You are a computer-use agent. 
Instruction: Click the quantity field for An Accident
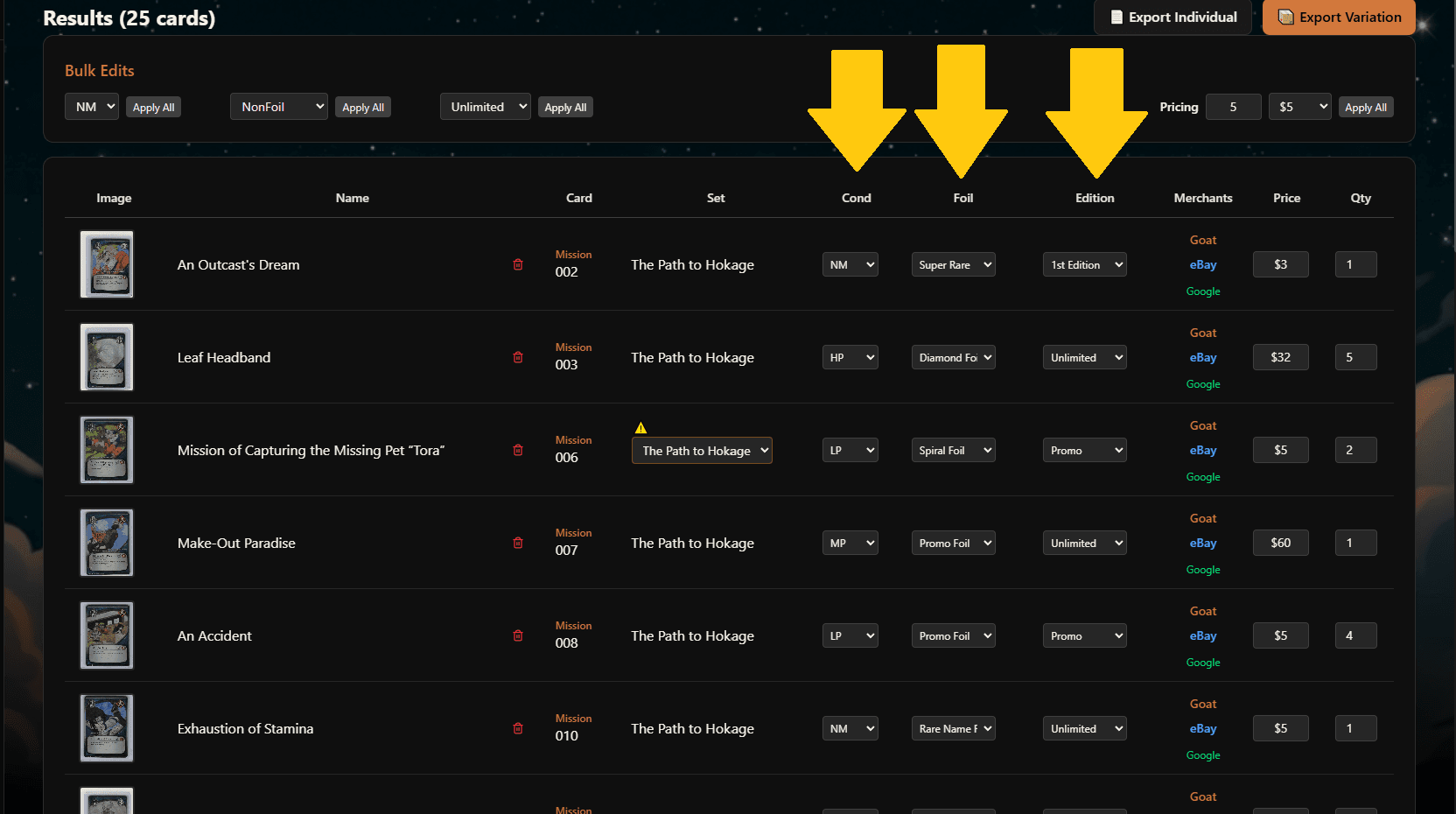[1355, 635]
